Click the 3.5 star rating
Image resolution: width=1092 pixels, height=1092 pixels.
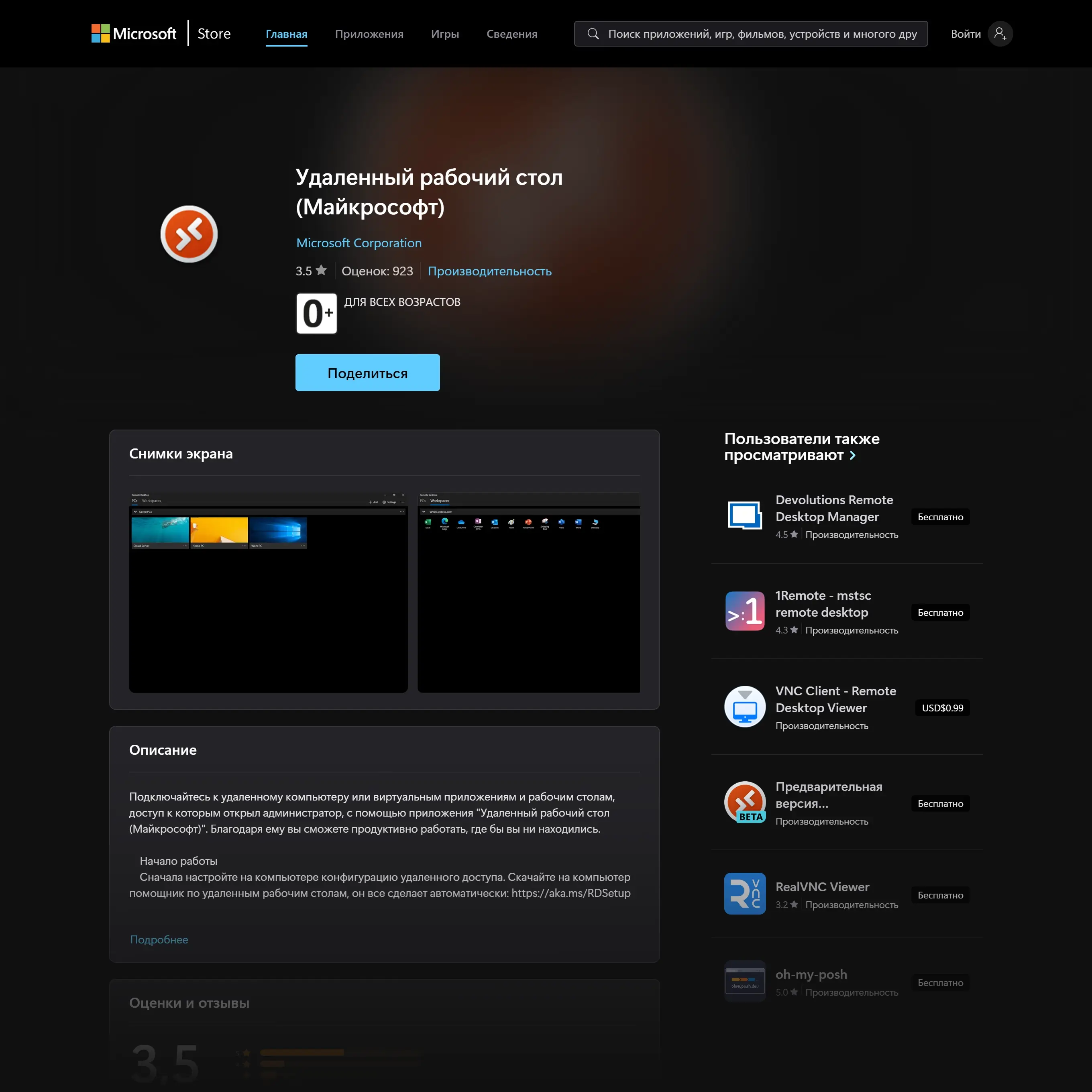(311, 271)
